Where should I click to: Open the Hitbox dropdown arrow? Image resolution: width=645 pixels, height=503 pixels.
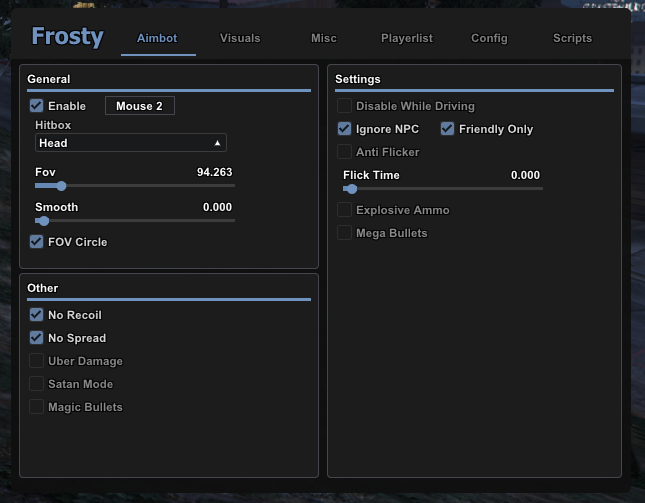[217, 143]
